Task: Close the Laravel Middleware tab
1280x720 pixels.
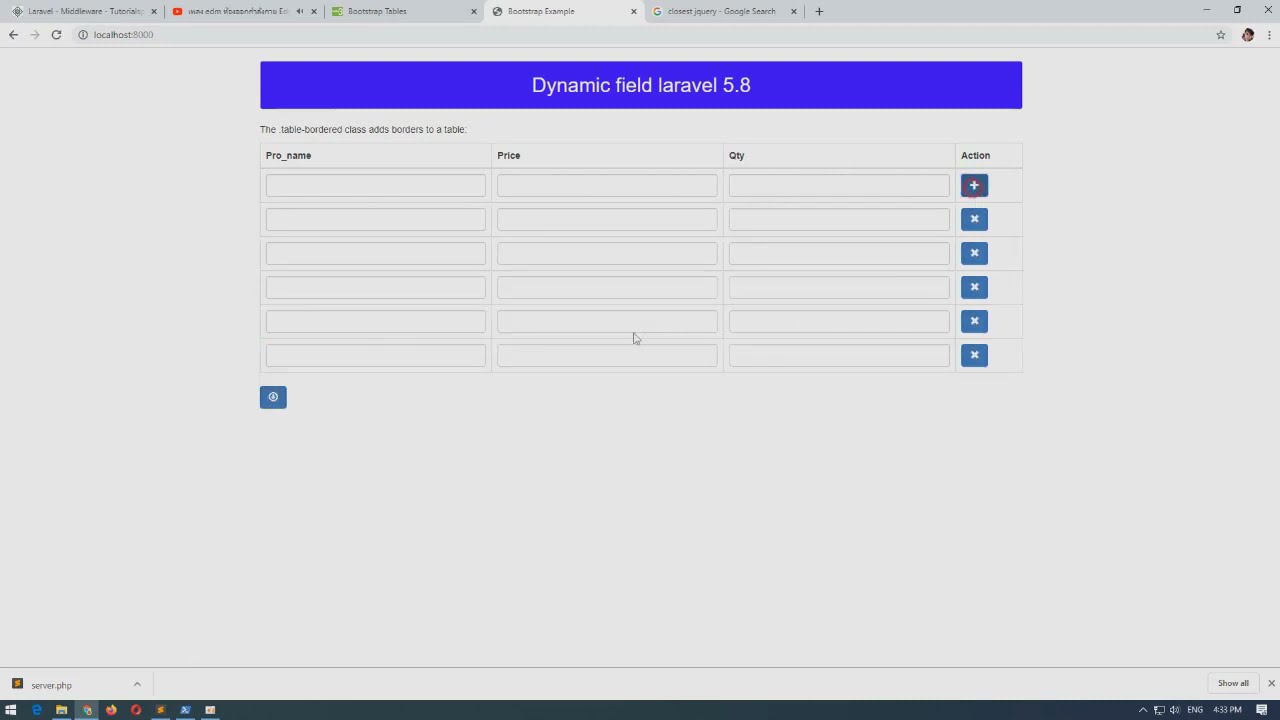Action: 154,11
